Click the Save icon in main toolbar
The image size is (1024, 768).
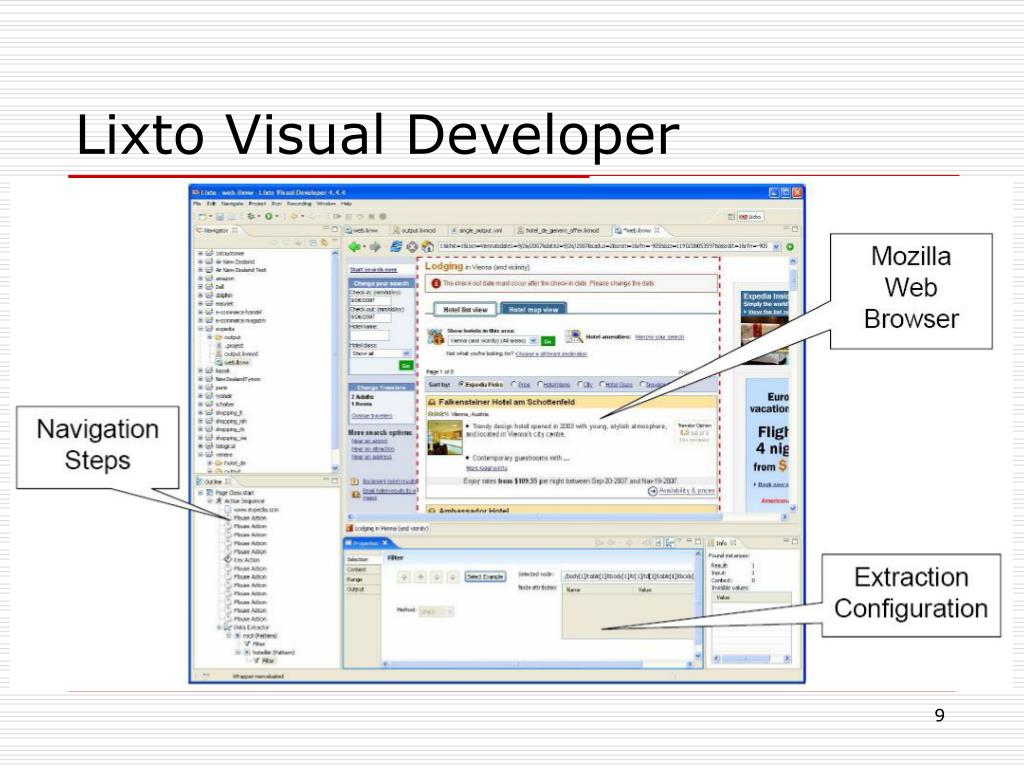click(220, 216)
